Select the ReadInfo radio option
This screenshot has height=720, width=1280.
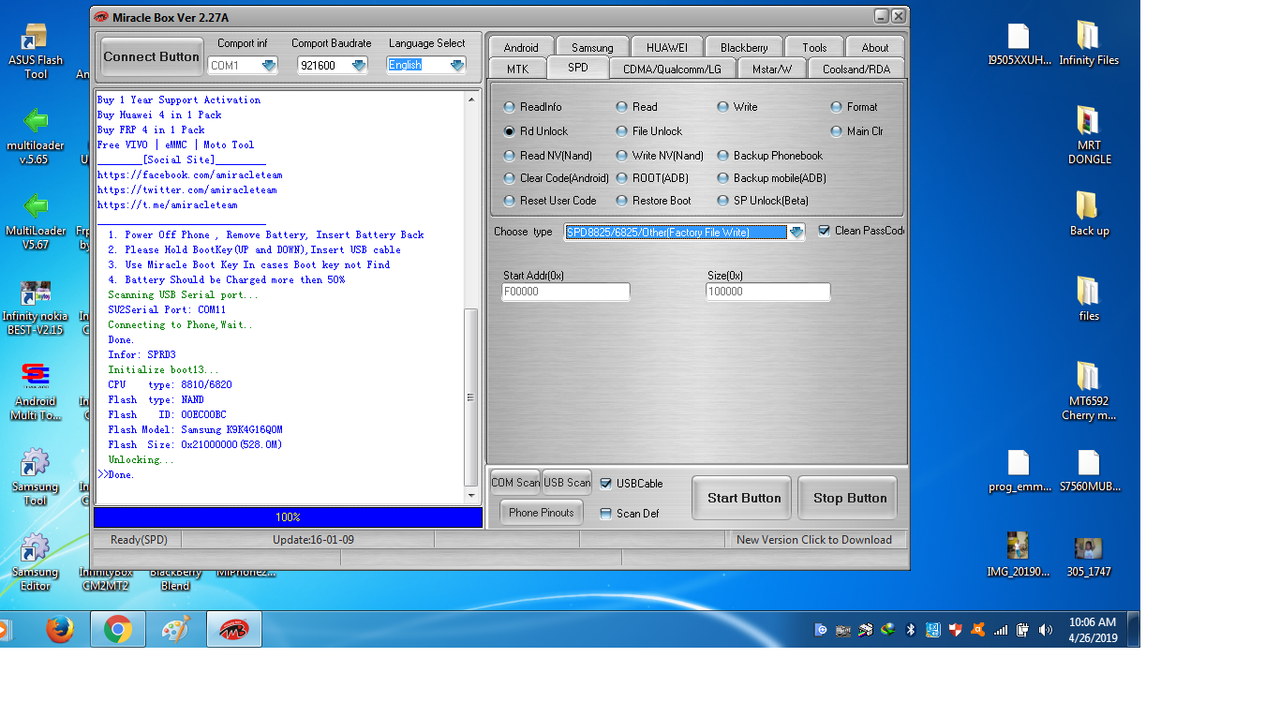click(x=533, y=107)
